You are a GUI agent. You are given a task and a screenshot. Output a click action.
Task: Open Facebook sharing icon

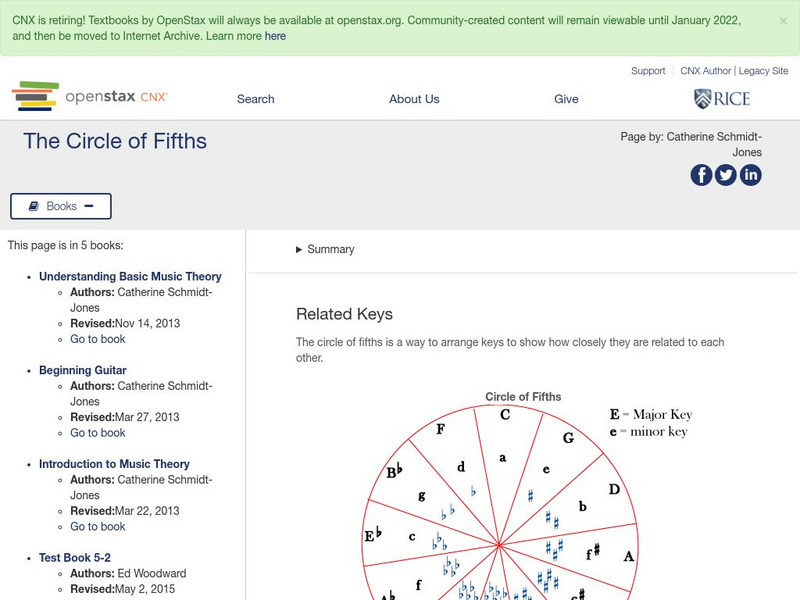(x=700, y=174)
